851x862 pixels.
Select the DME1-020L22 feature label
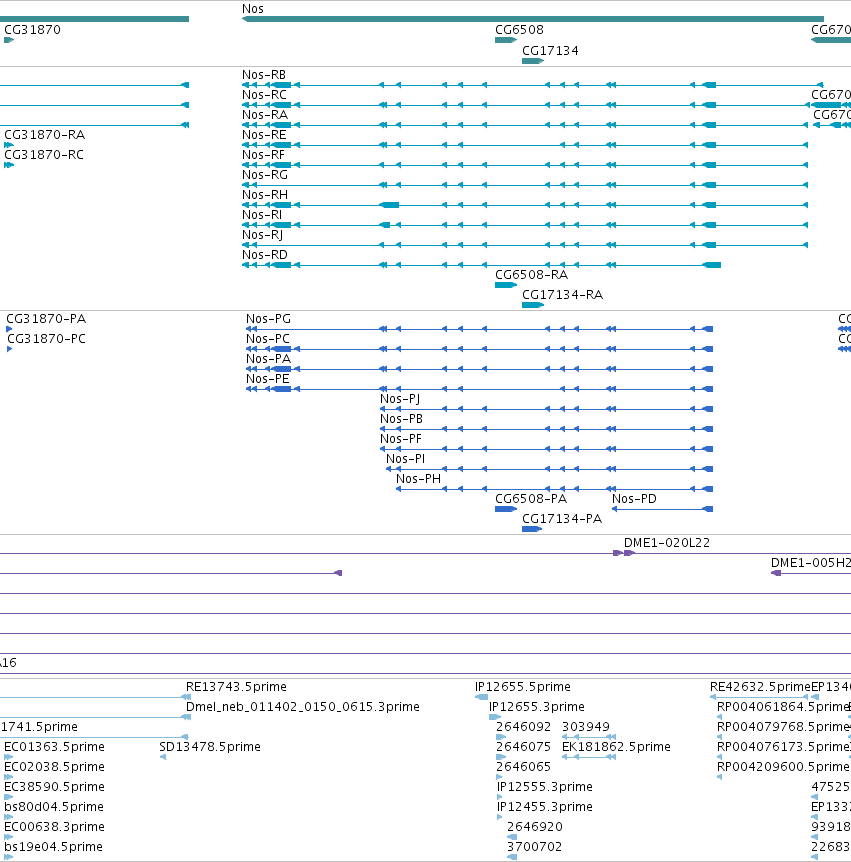tap(667, 543)
